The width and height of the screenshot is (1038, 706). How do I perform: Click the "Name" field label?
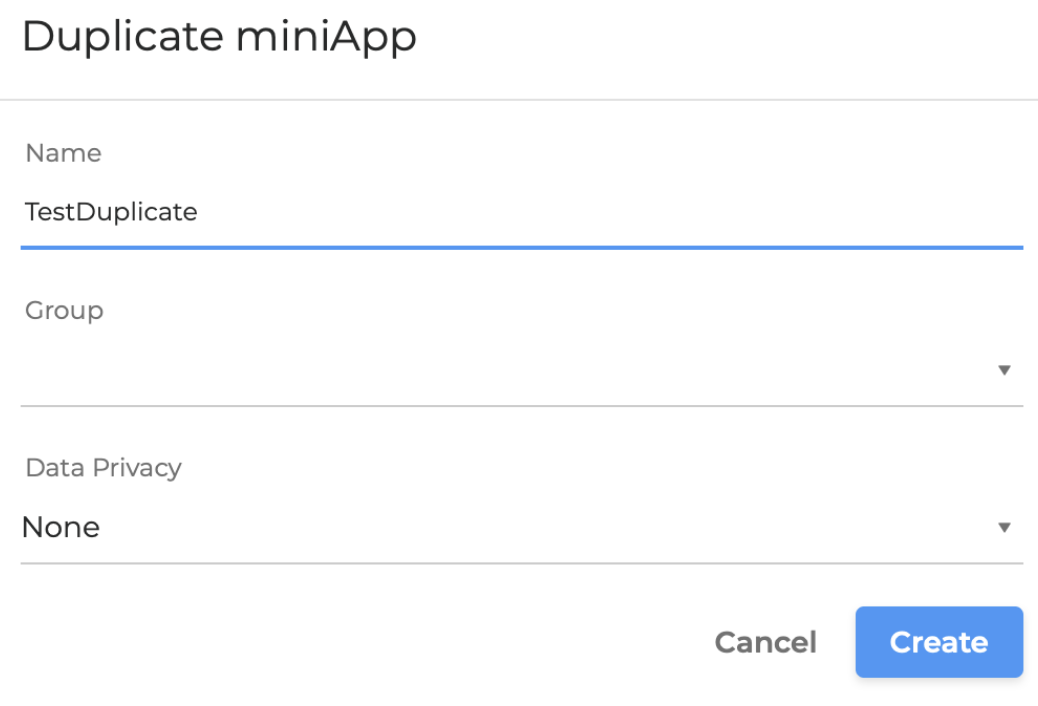tap(63, 153)
